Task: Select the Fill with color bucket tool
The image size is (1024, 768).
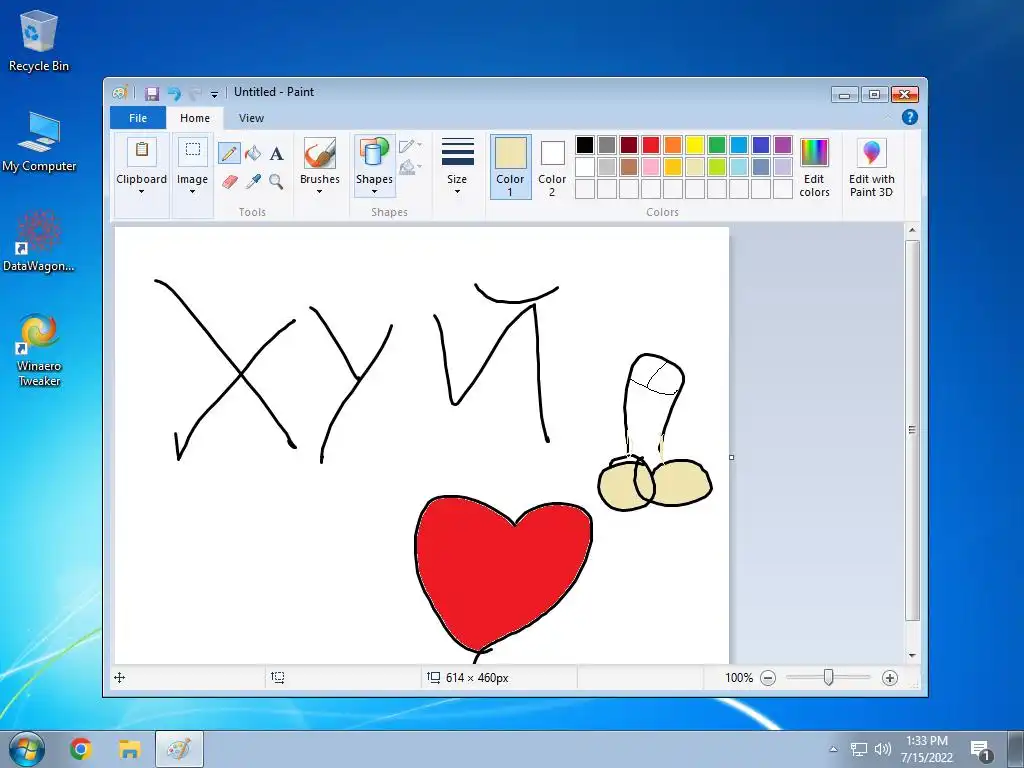Action: (253, 153)
